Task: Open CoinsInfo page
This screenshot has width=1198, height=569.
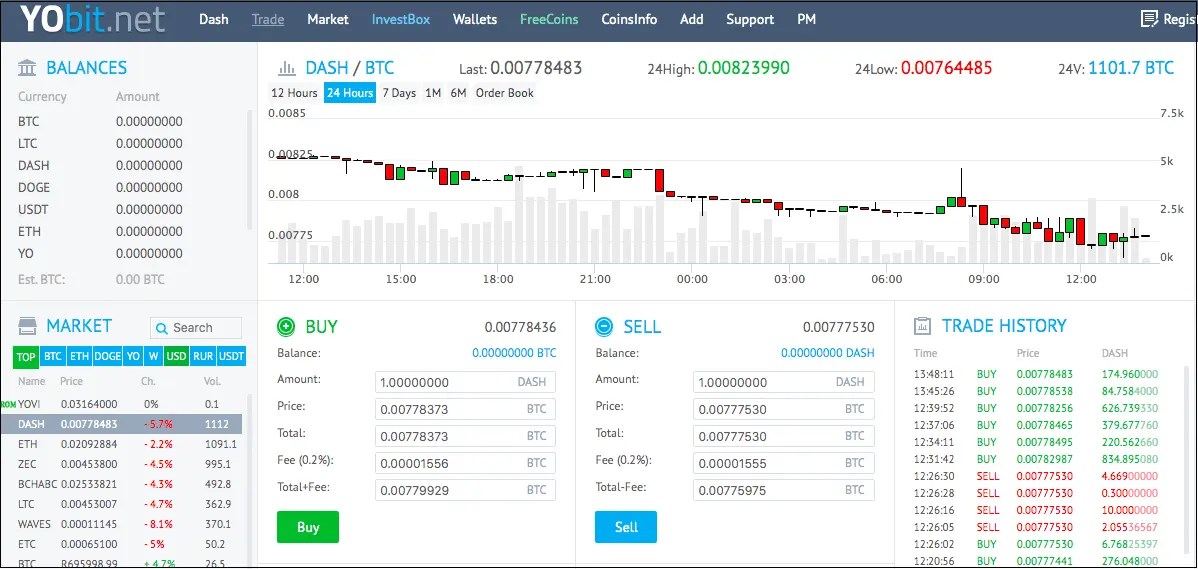Action: click(629, 19)
